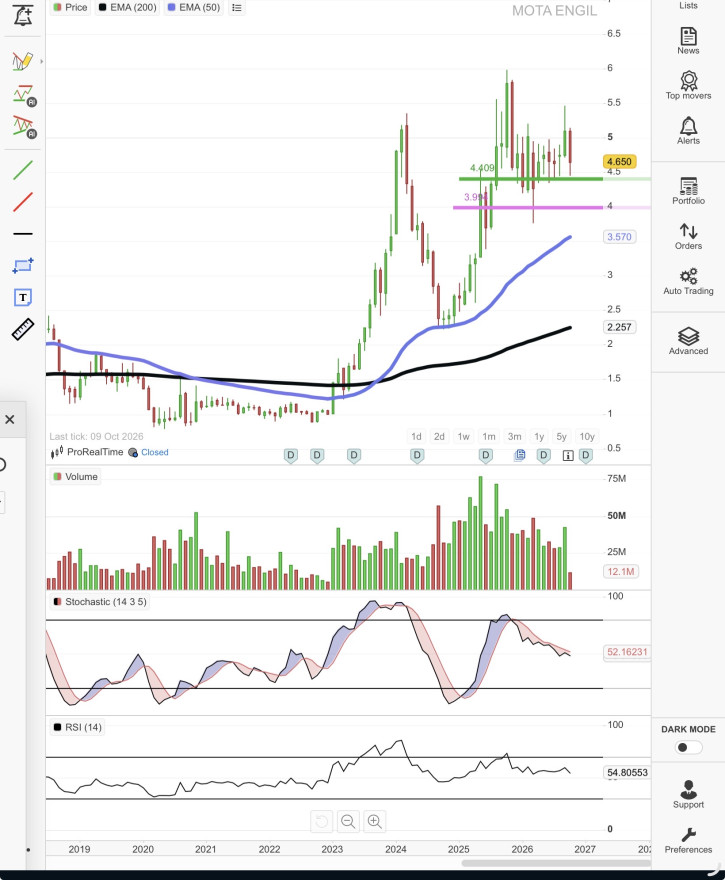The width and height of the screenshot is (725, 880).
Task: Click the undo zoom reset icon
Action: click(322, 822)
